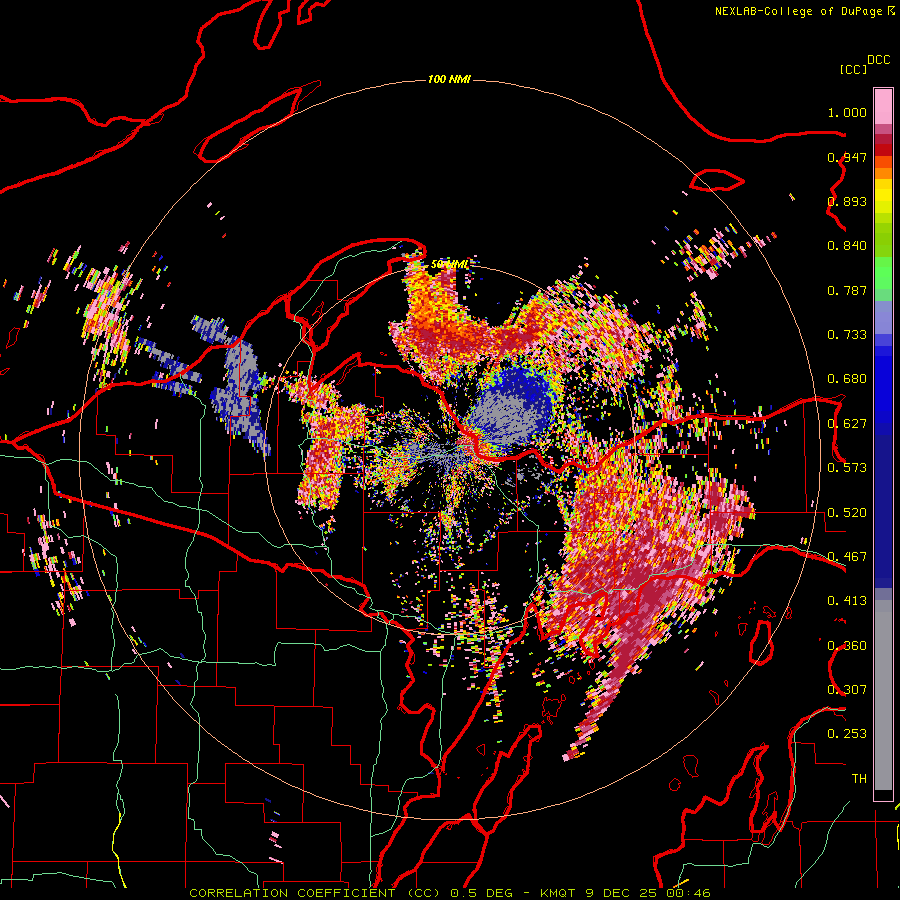Click the DCC legend title

click(x=878, y=60)
